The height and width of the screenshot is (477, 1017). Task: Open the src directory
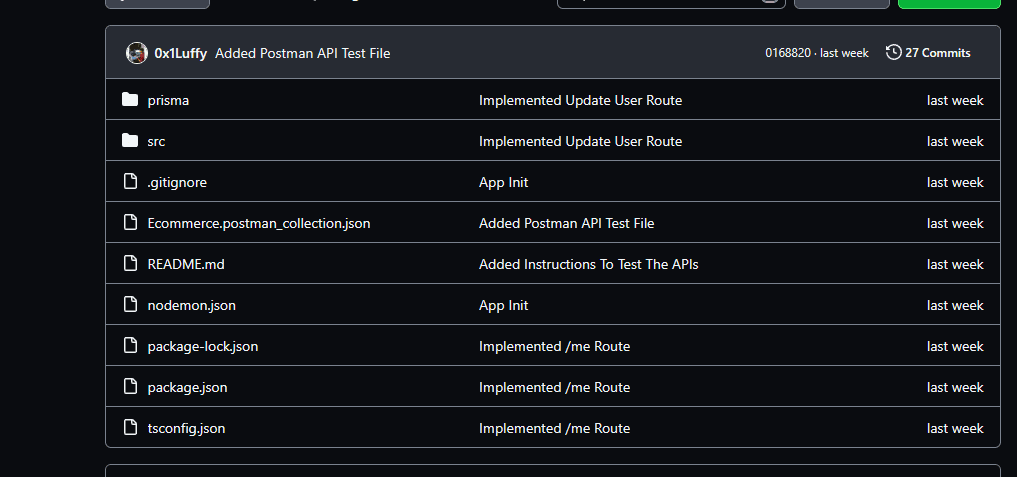(x=156, y=141)
